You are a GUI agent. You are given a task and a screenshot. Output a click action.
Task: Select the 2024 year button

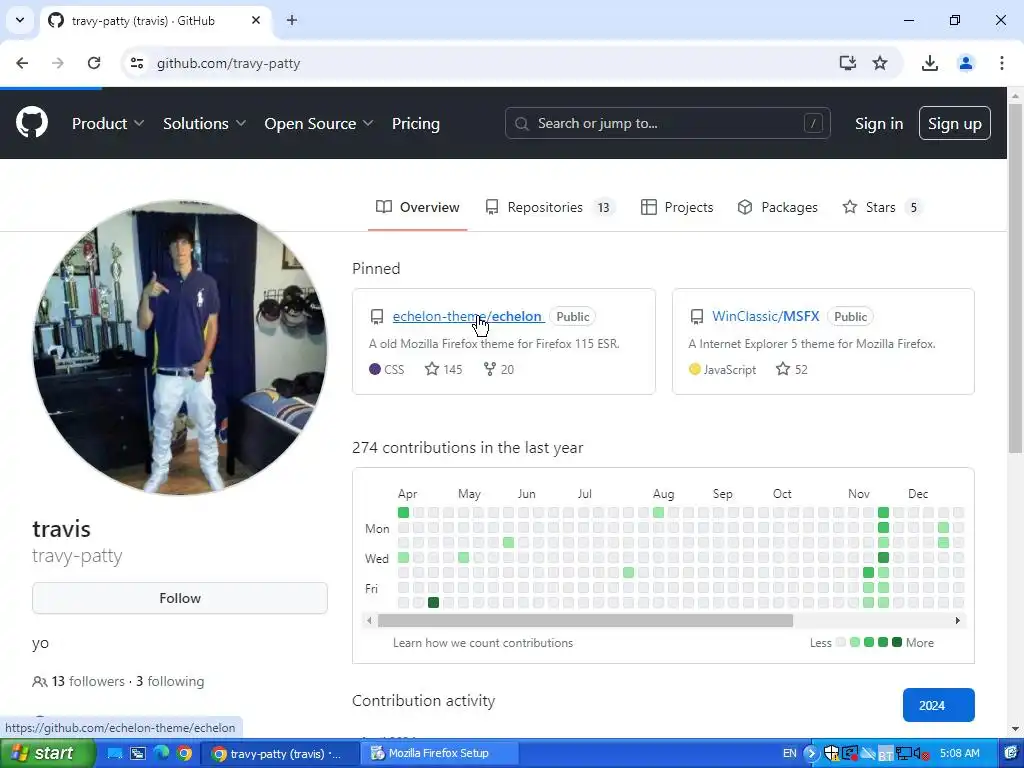point(938,705)
